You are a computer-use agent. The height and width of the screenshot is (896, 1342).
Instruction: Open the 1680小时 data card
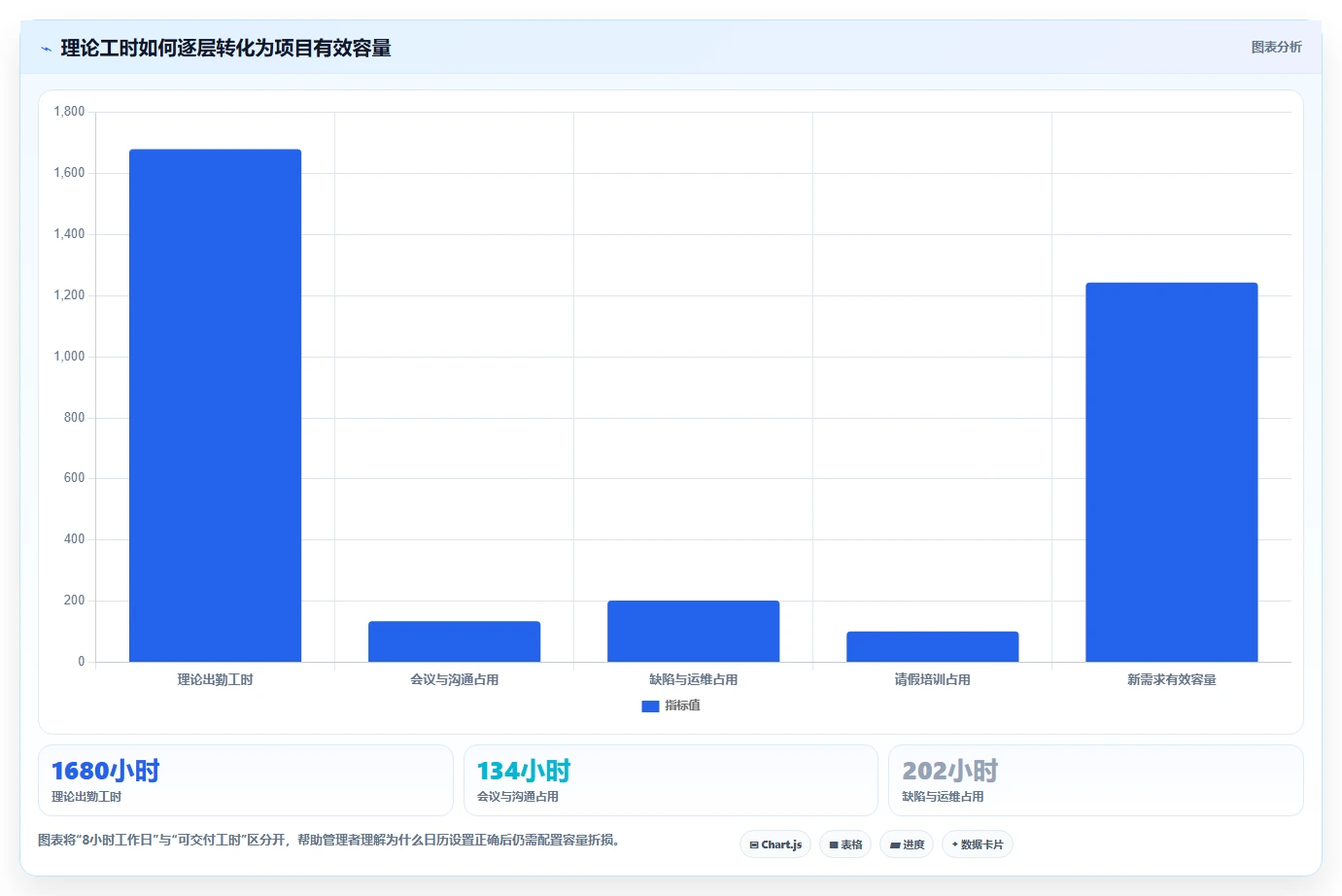pos(246,780)
